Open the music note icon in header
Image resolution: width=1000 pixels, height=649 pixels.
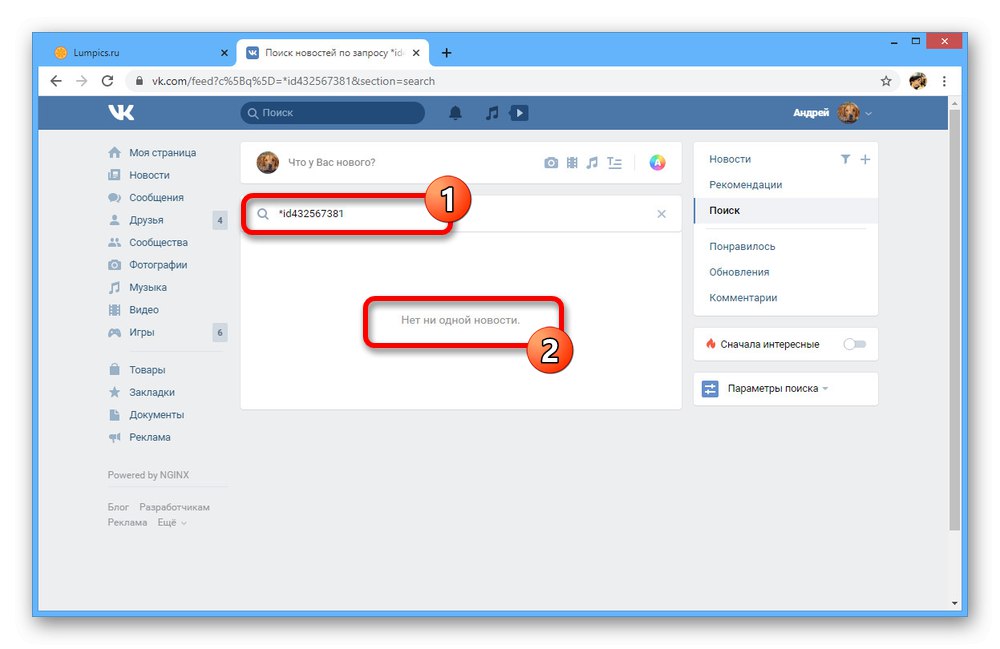point(492,113)
